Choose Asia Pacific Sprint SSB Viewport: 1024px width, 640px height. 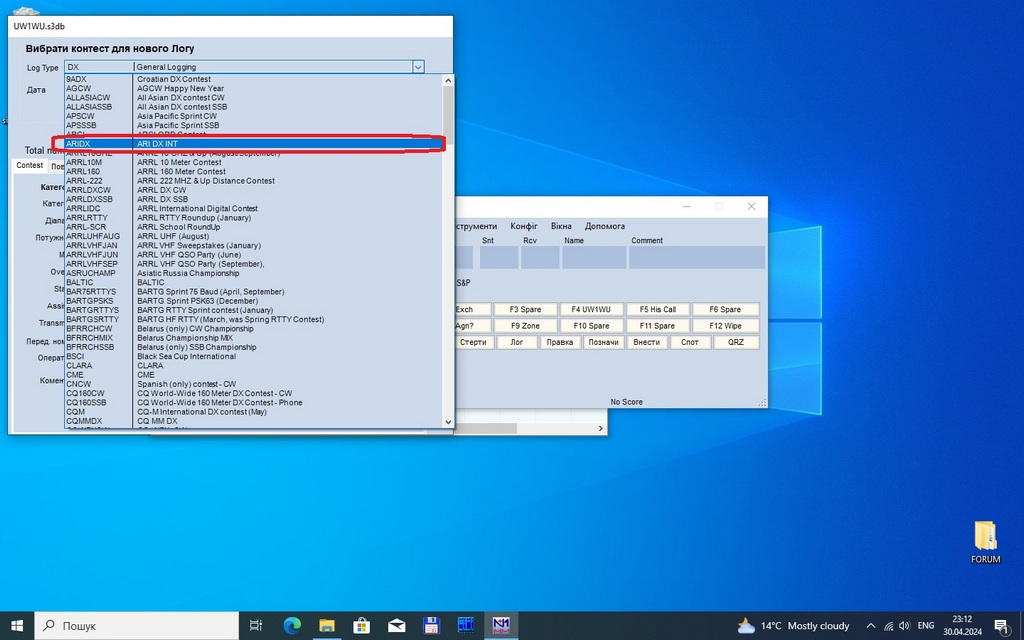coord(254,125)
